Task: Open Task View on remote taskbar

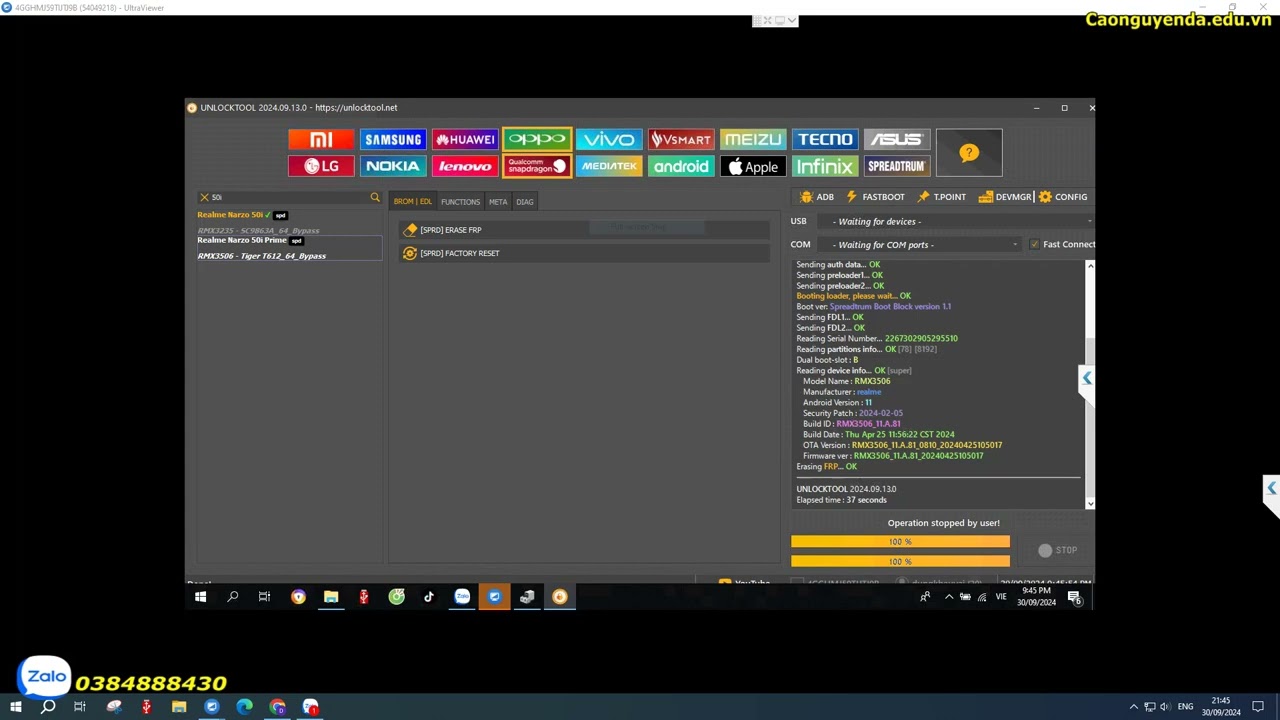Action: [x=265, y=597]
